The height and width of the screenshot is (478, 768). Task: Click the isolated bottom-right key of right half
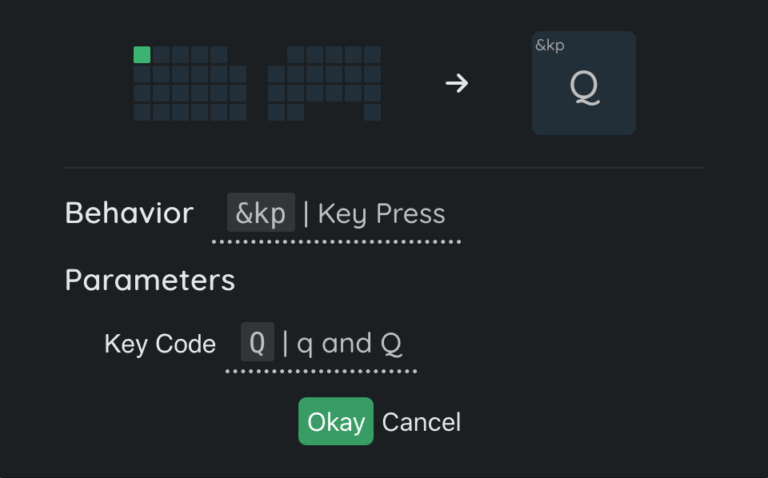(372, 112)
